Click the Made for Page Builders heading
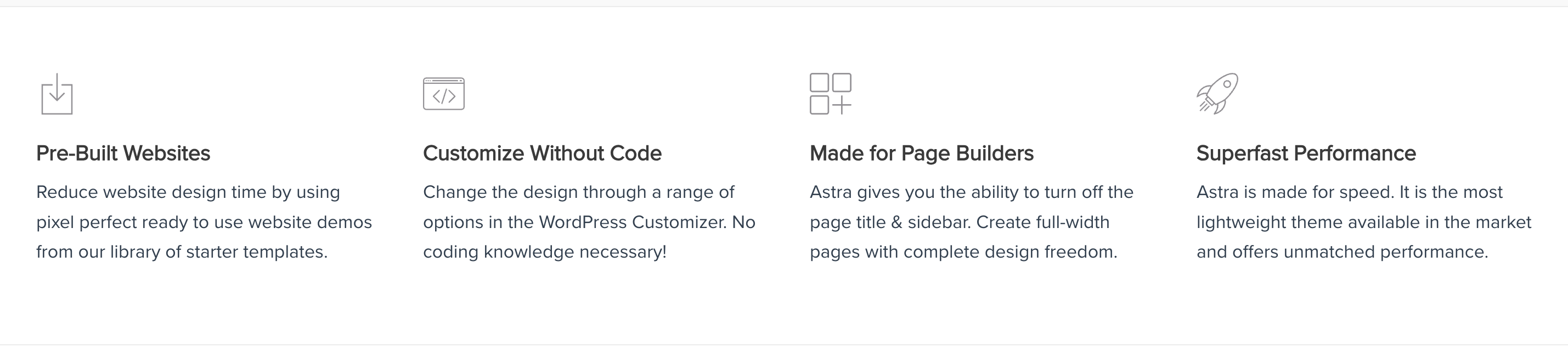The image size is (1568, 353). point(922,153)
